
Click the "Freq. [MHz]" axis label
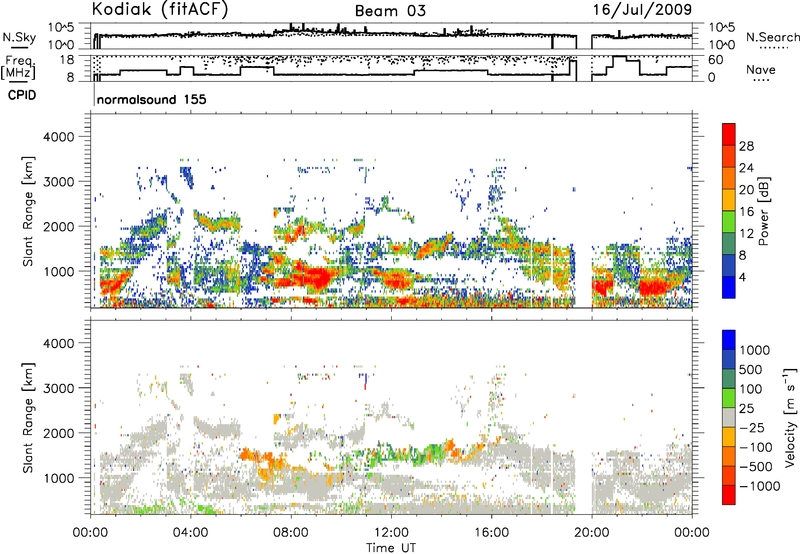tap(18, 67)
